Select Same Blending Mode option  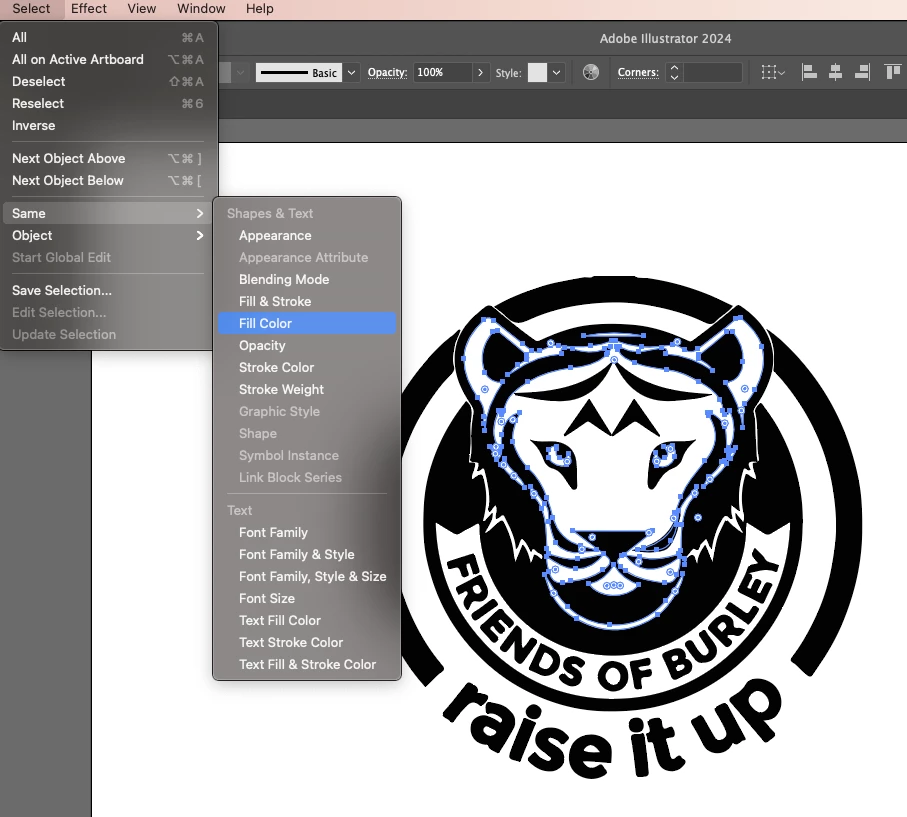pyautogui.click(x=307, y=279)
